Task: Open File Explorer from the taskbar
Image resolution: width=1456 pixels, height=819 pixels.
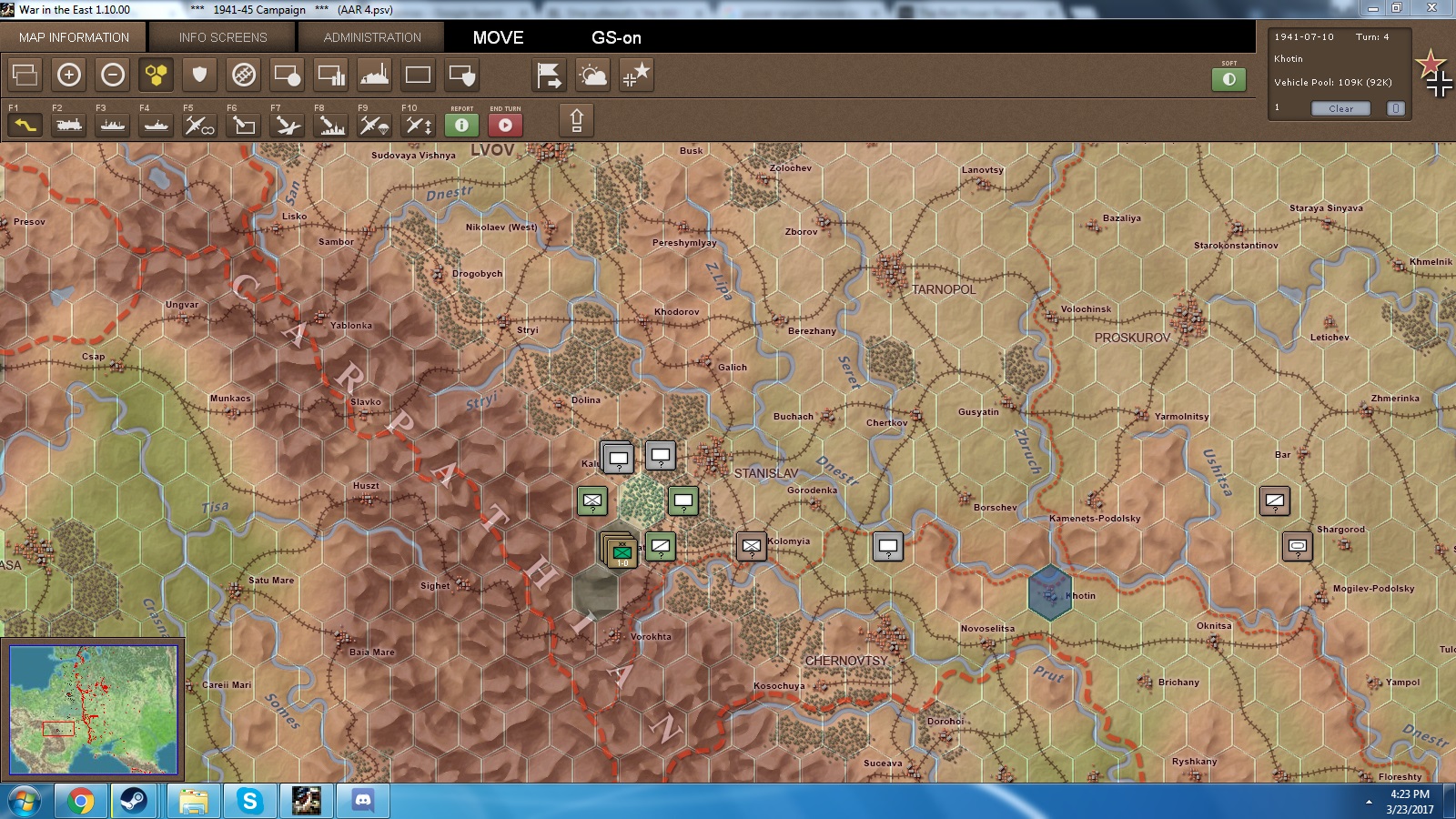Action: [x=193, y=802]
